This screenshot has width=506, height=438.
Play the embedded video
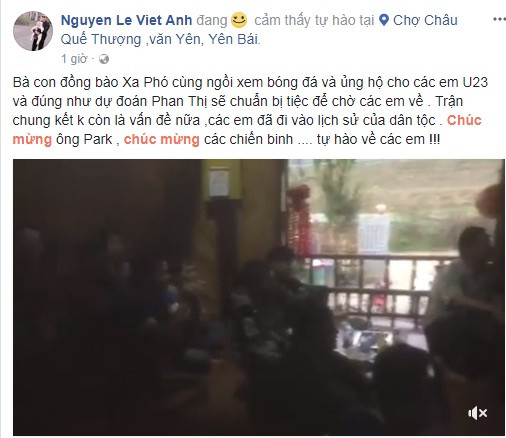259,297
